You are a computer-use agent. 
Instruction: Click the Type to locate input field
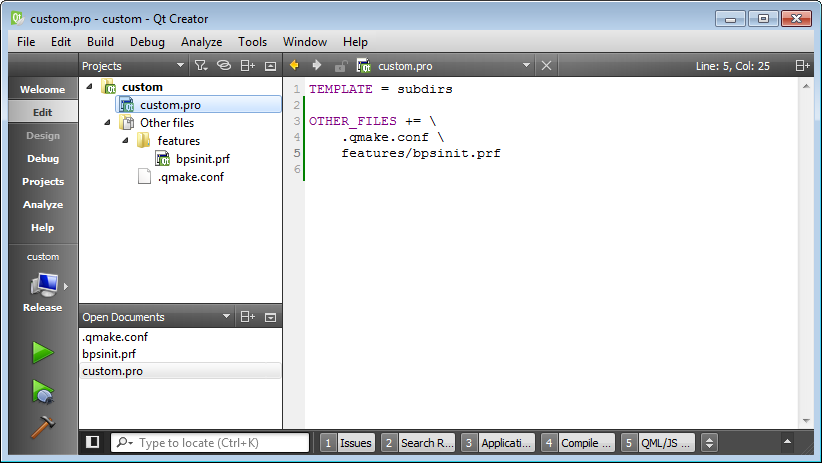pyautogui.click(x=210, y=443)
